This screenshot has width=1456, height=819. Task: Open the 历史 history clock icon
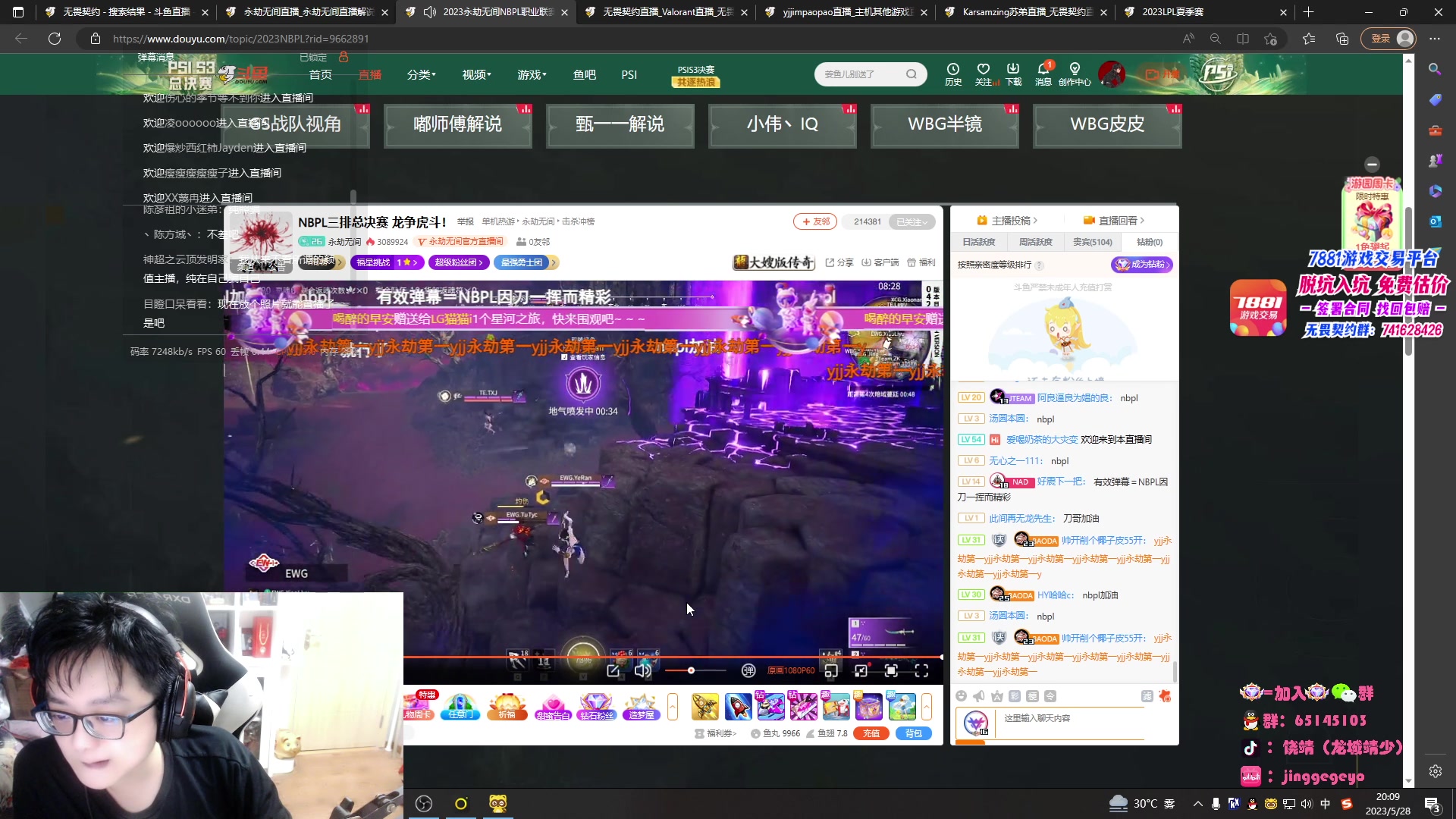(953, 74)
